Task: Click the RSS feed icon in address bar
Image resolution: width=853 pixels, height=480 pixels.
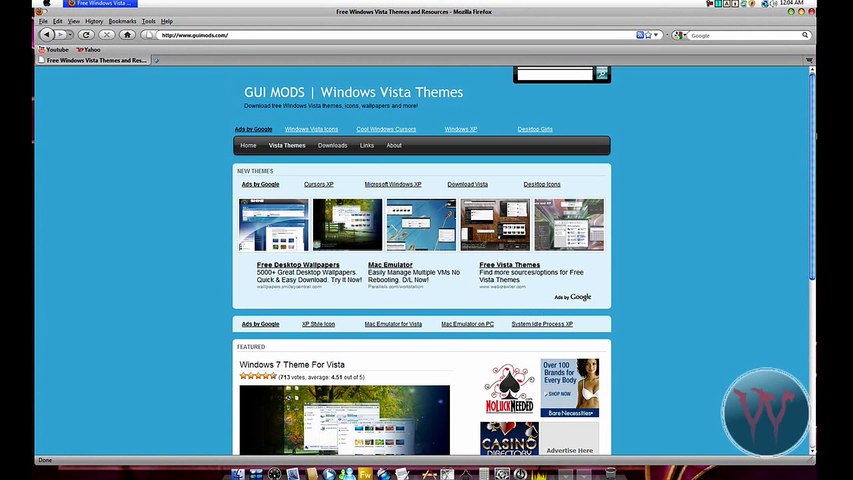Action: pos(640,35)
